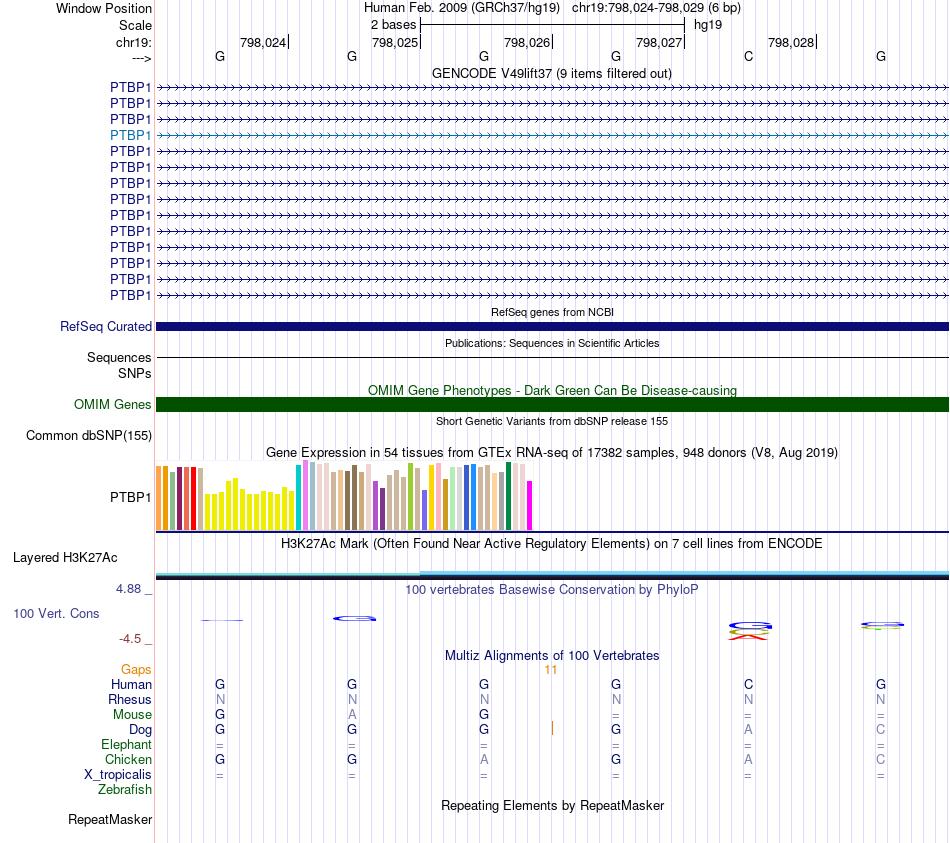Click RefSeq genes from NCBI title
Viewport: 950px width, 843px height.
click(552, 312)
